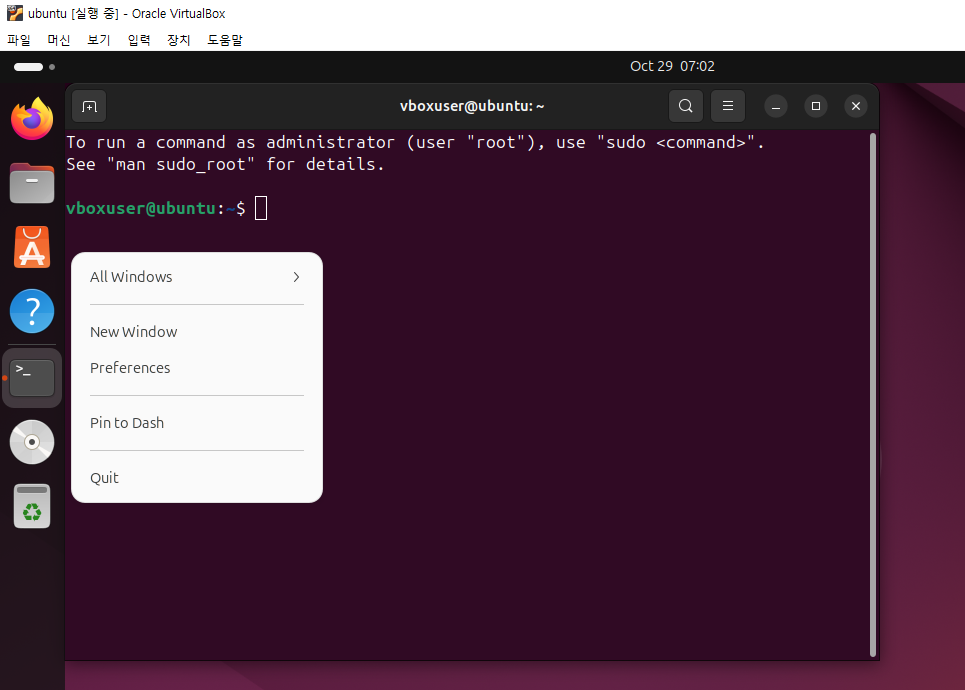The image size is (965, 690).
Task: Click the terminal cursor block
Action: coord(261,208)
